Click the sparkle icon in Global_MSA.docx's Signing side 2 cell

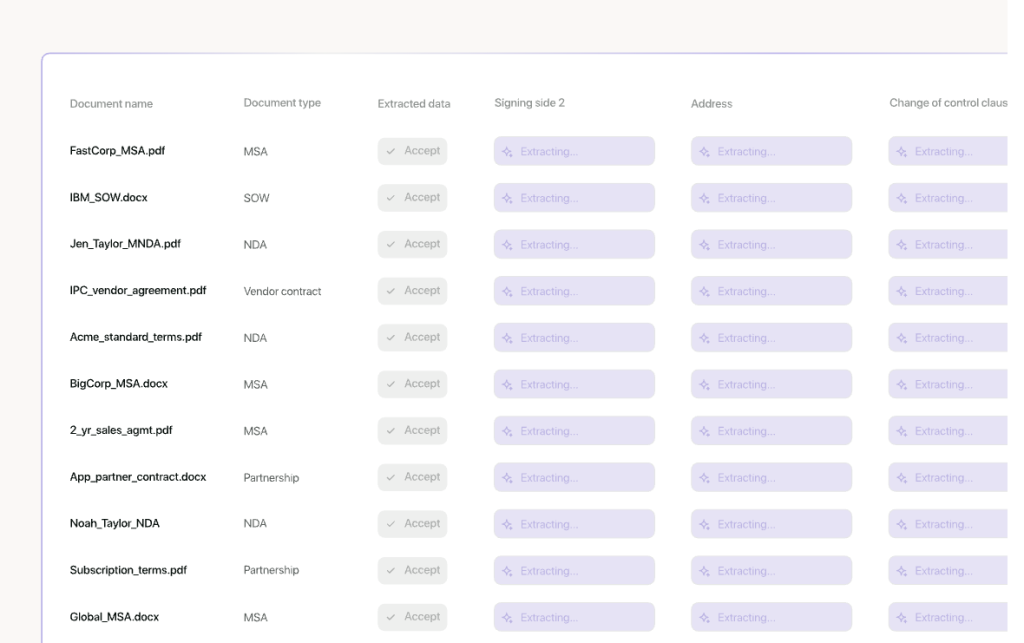click(507, 618)
